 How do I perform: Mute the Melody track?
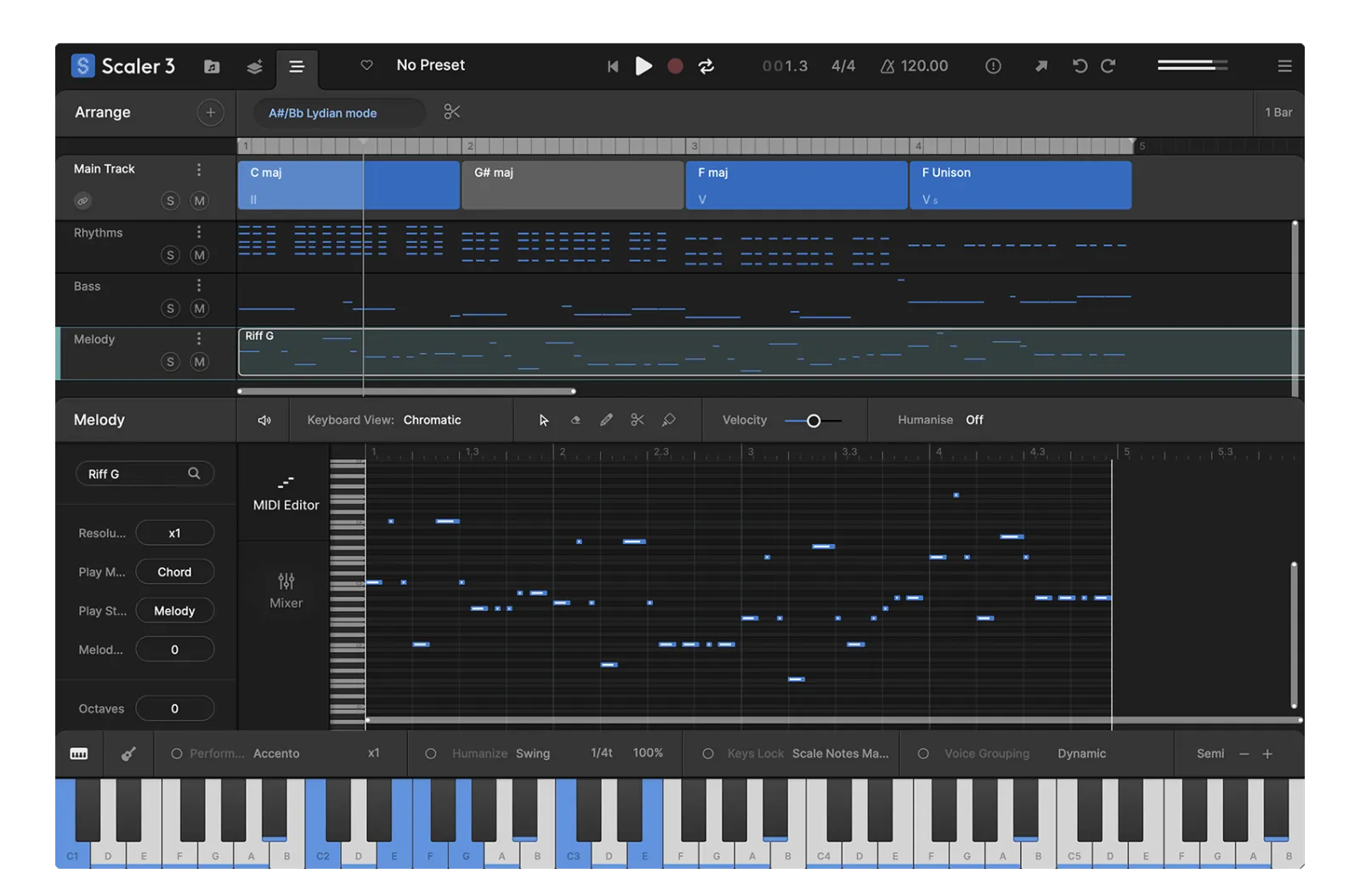(199, 362)
